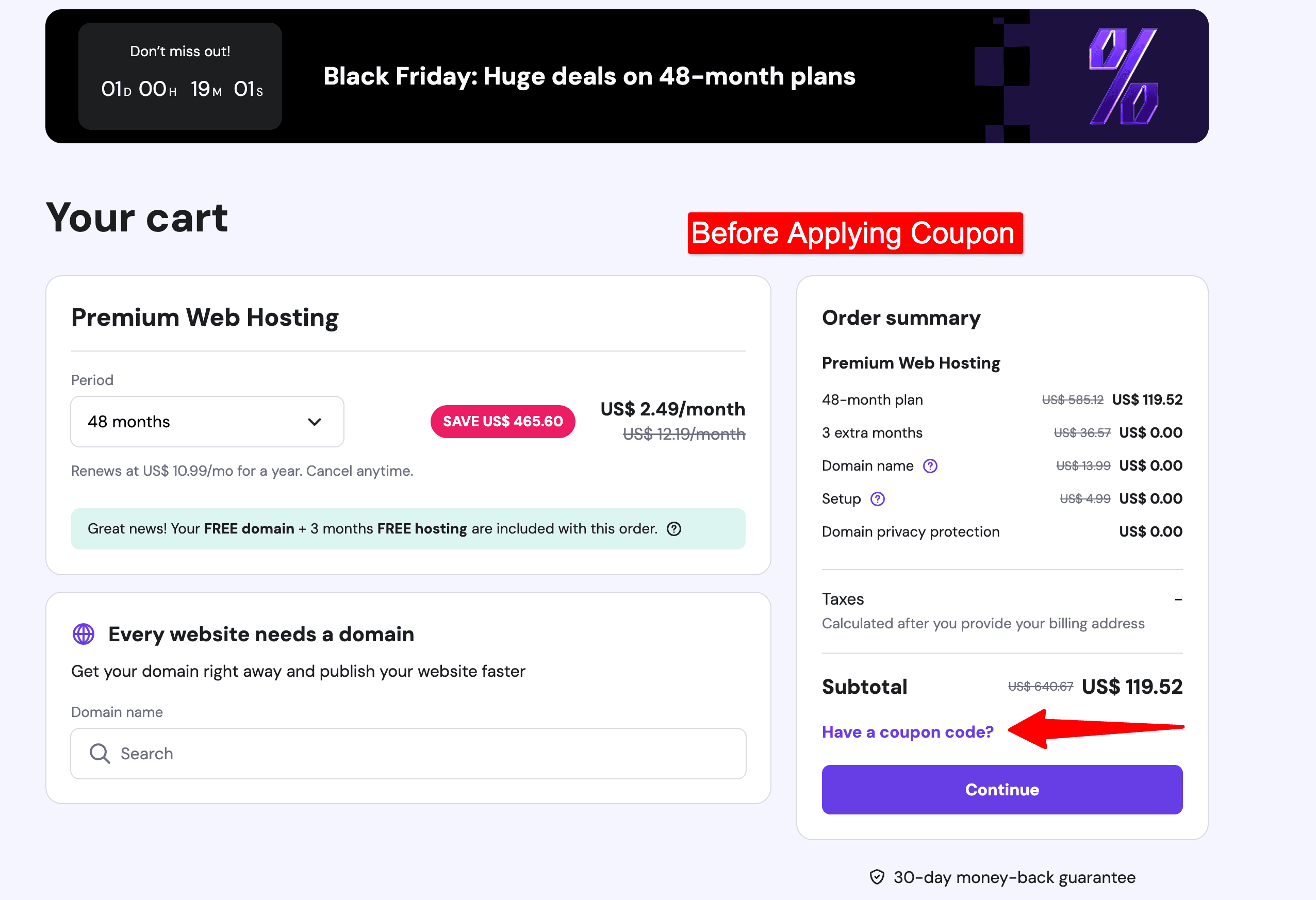The image size is (1316, 900).
Task: Select the Premium Web Hosting heading
Action: [x=204, y=318]
